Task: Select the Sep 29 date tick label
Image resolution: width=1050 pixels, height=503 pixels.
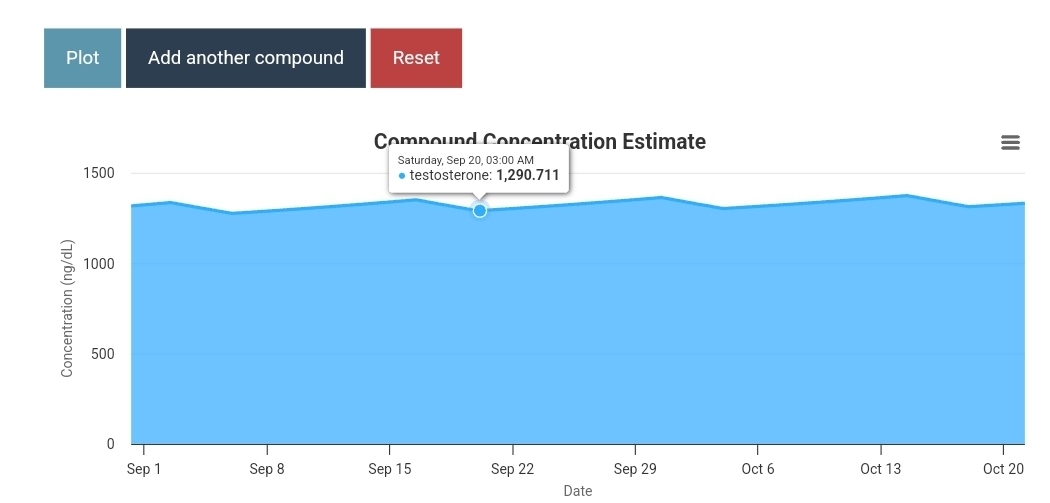Action: click(x=635, y=469)
